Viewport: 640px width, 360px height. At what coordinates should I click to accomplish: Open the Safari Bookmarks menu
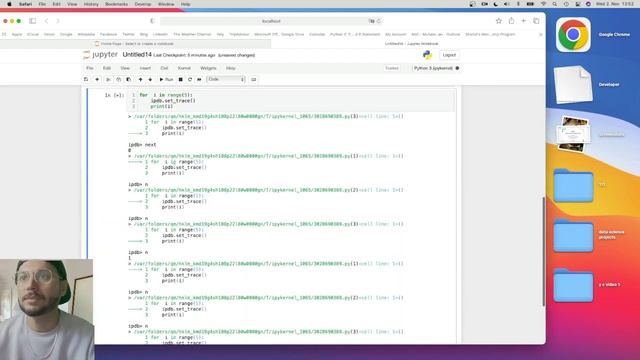(x=116, y=4)
